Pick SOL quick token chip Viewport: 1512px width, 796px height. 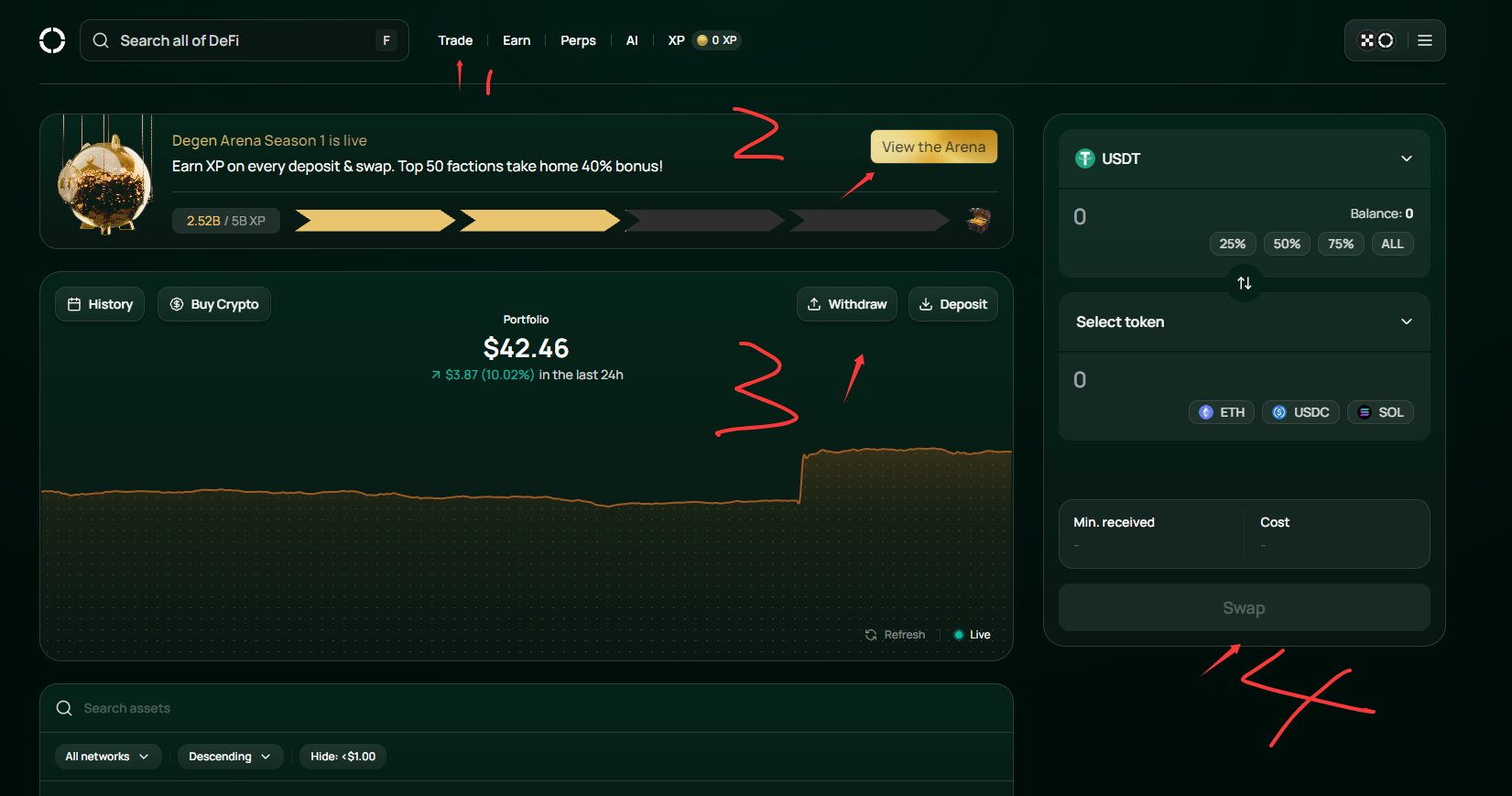coord(1380,412)
